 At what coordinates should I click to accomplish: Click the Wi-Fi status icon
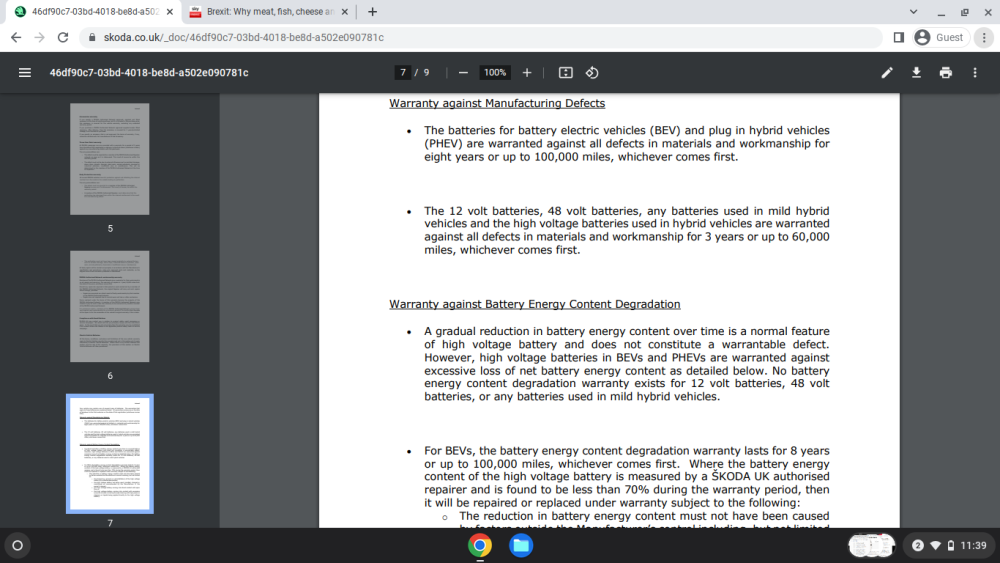(x=936, y=546)
